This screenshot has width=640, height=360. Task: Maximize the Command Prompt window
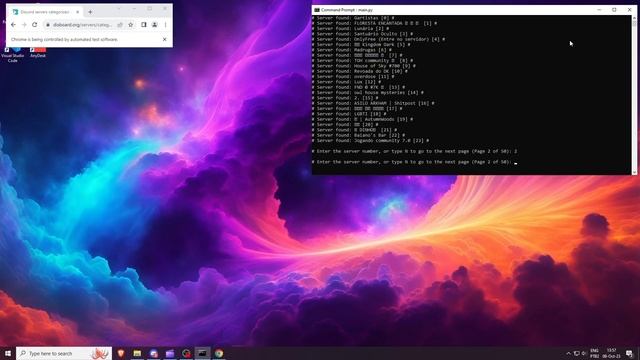point(614,10)
